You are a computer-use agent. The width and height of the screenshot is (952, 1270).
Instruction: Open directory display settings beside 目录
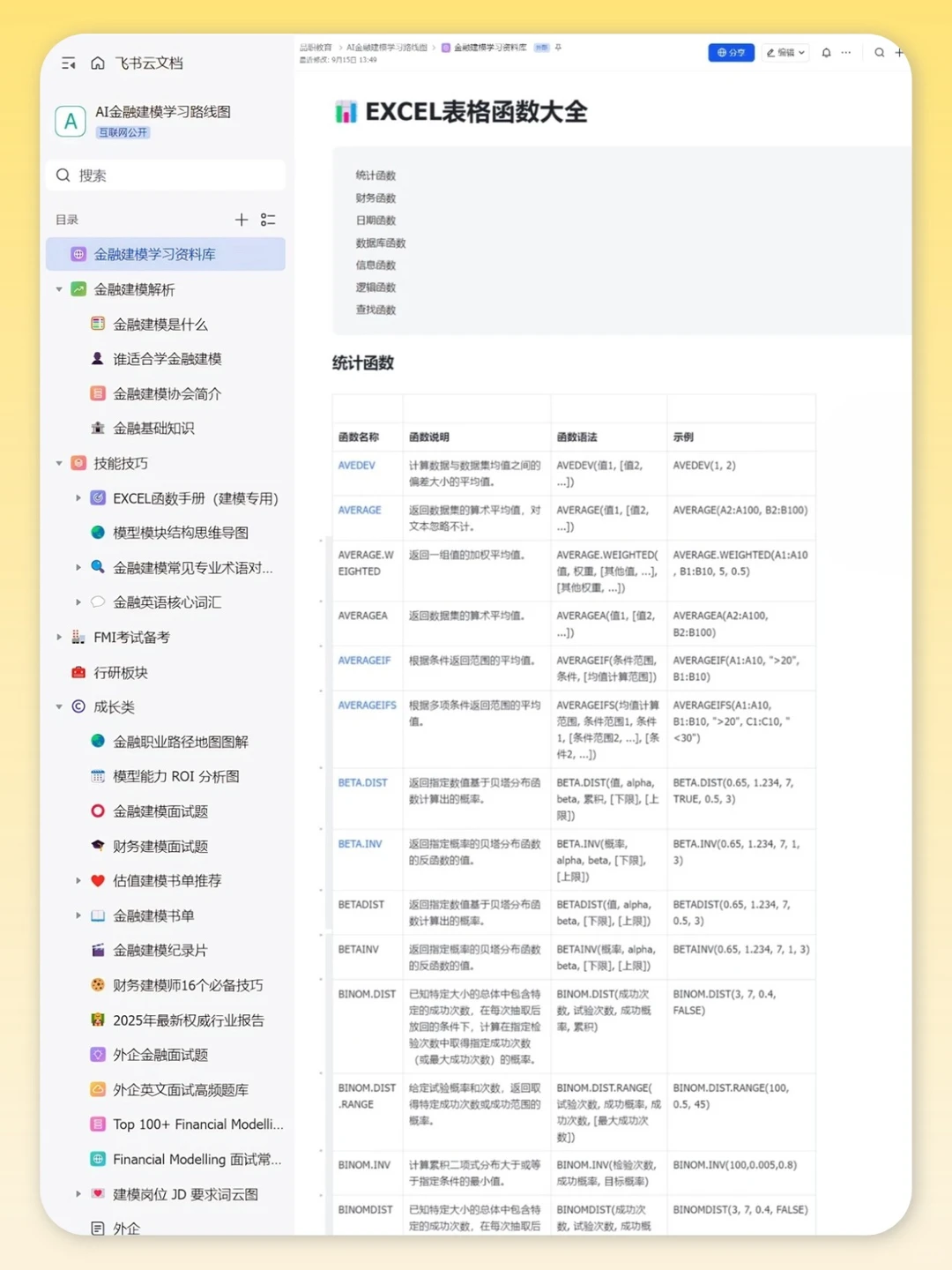tap(269, 220)
